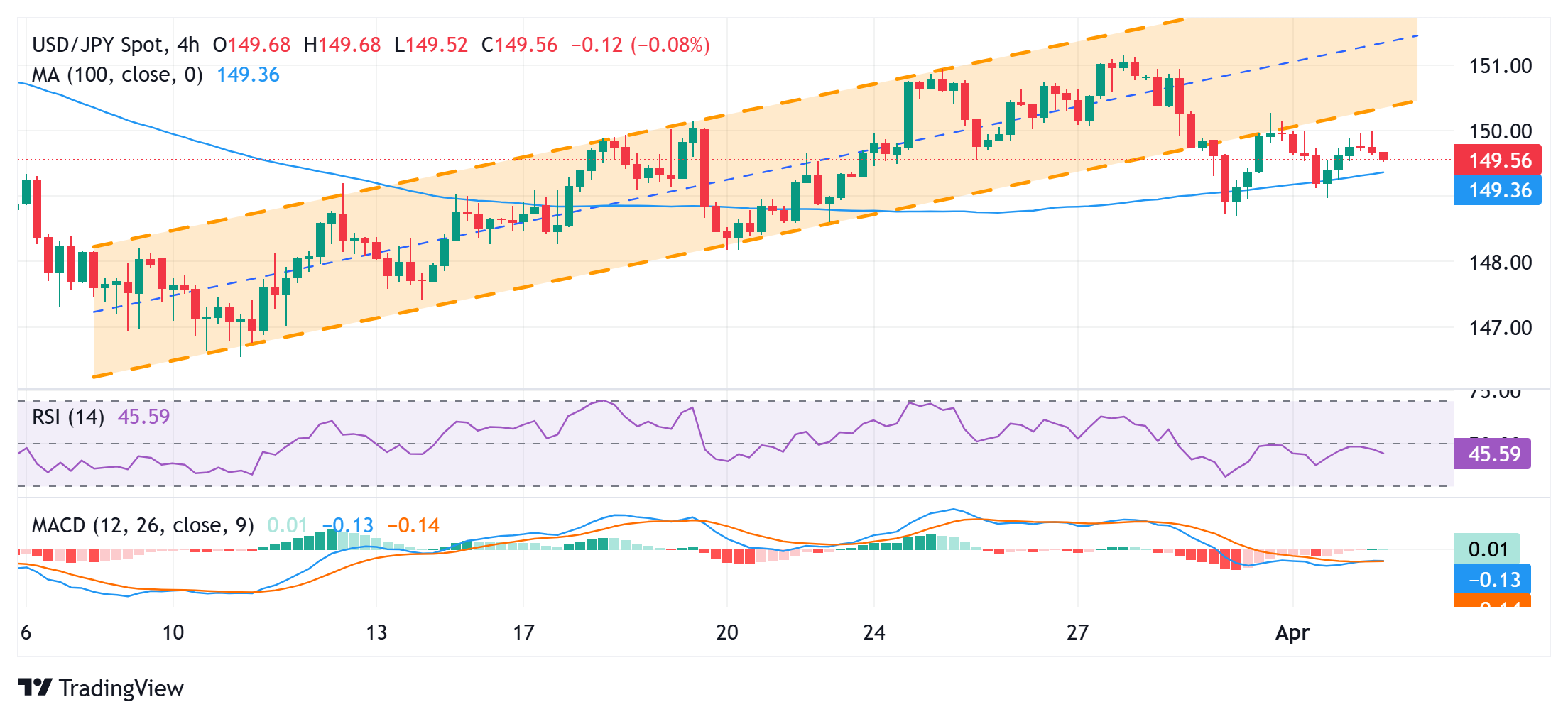This screenshot has height=719, width=1568.
Task: Click the MA (100, close, 0) legend
Action: [x=117, y=75]
